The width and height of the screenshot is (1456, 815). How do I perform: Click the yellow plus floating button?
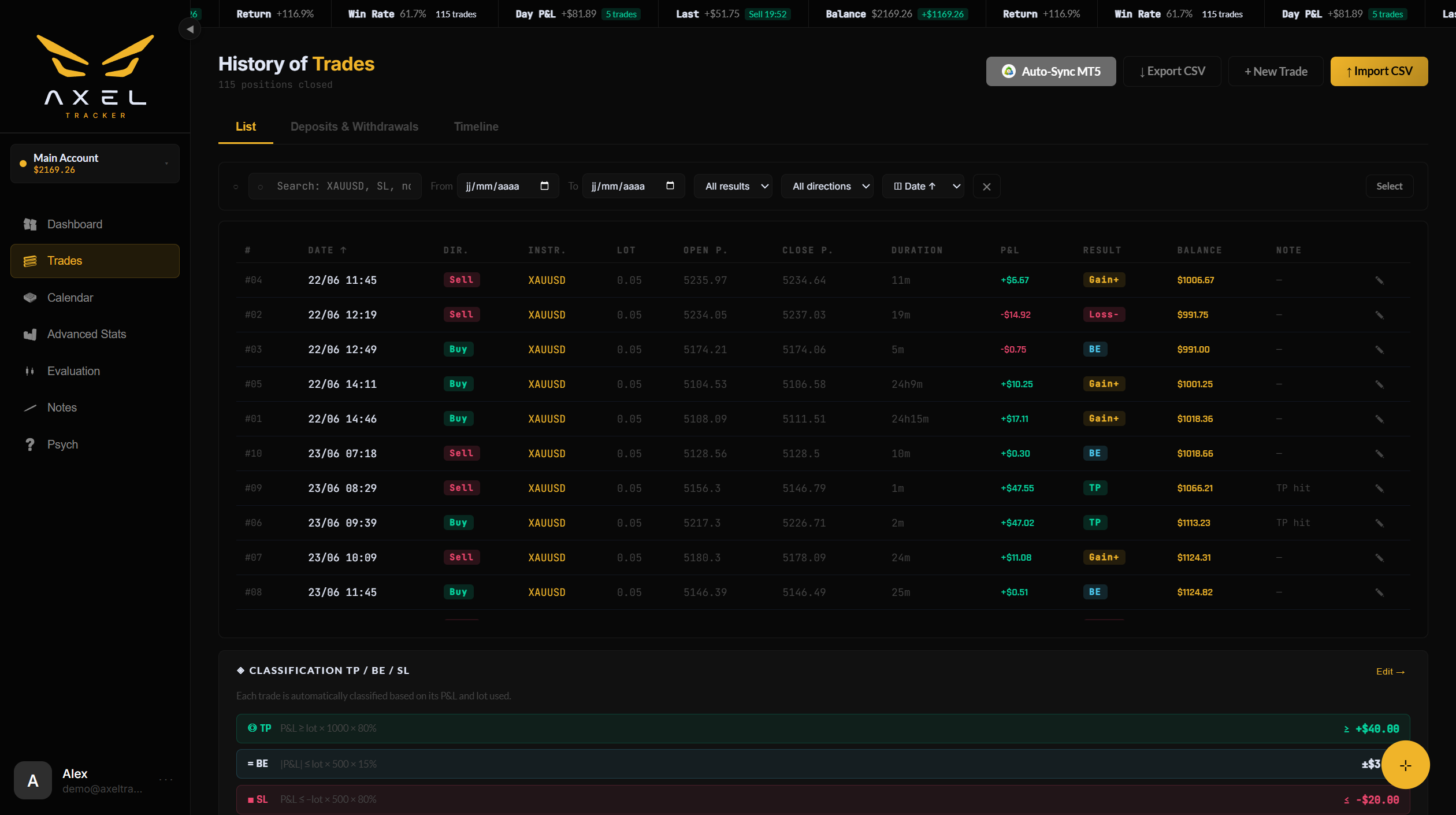[1405, 765]
